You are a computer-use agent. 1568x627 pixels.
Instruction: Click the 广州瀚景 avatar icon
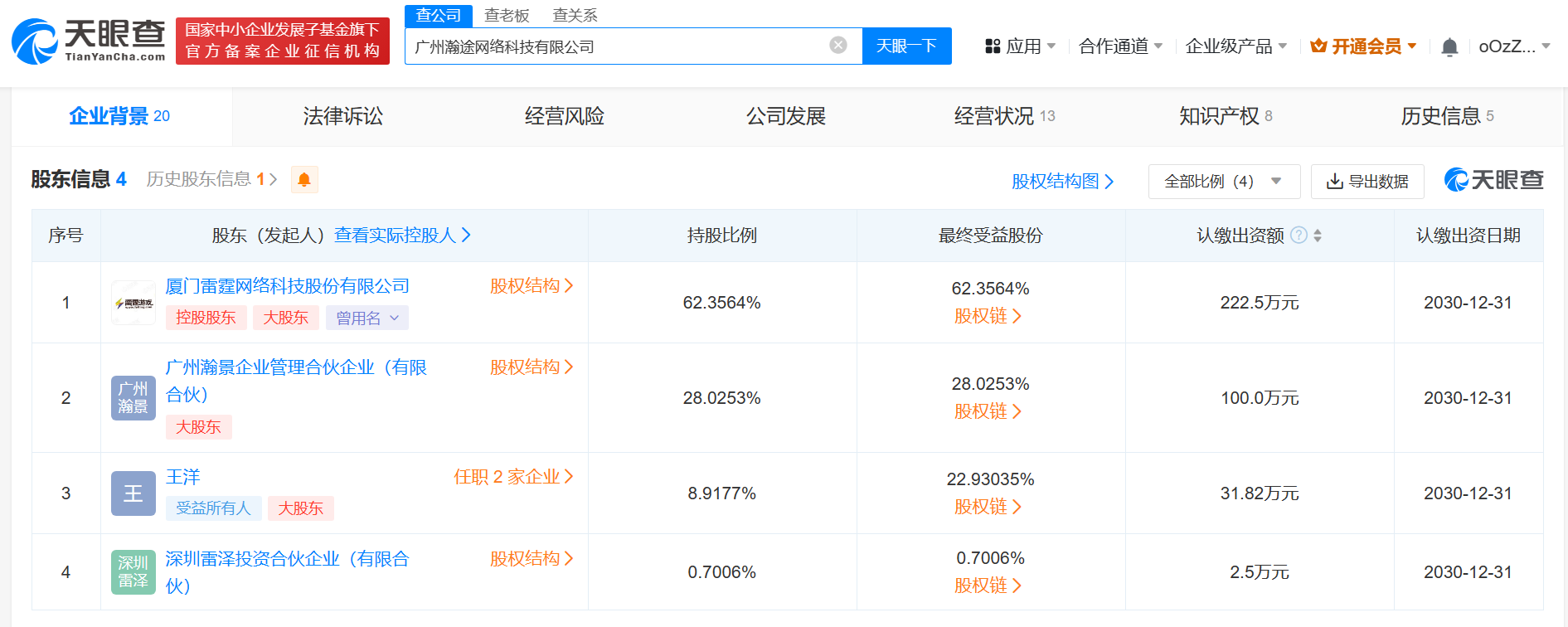coord(133,398)
